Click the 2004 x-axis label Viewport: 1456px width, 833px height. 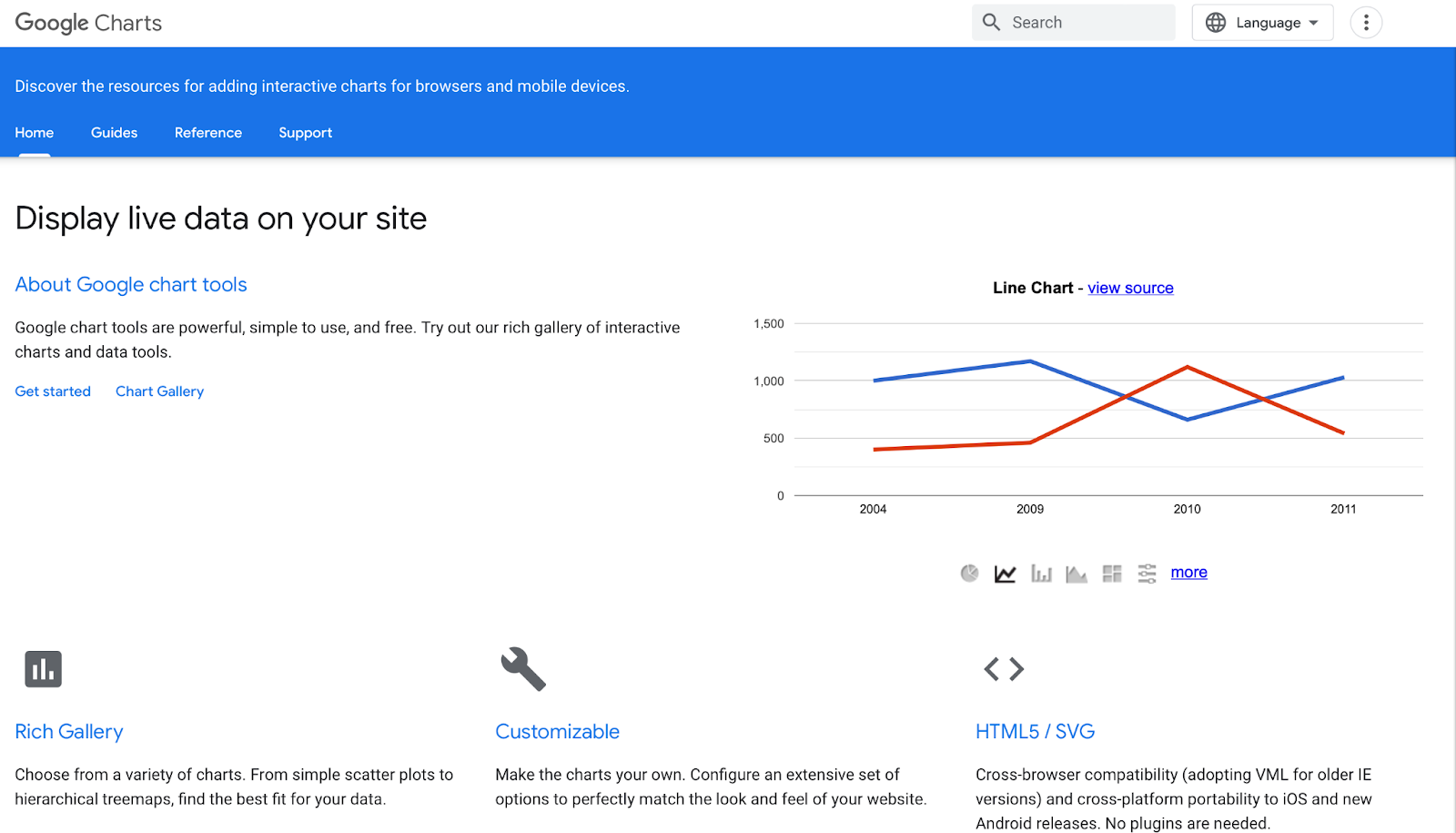[x=873, y=509]
